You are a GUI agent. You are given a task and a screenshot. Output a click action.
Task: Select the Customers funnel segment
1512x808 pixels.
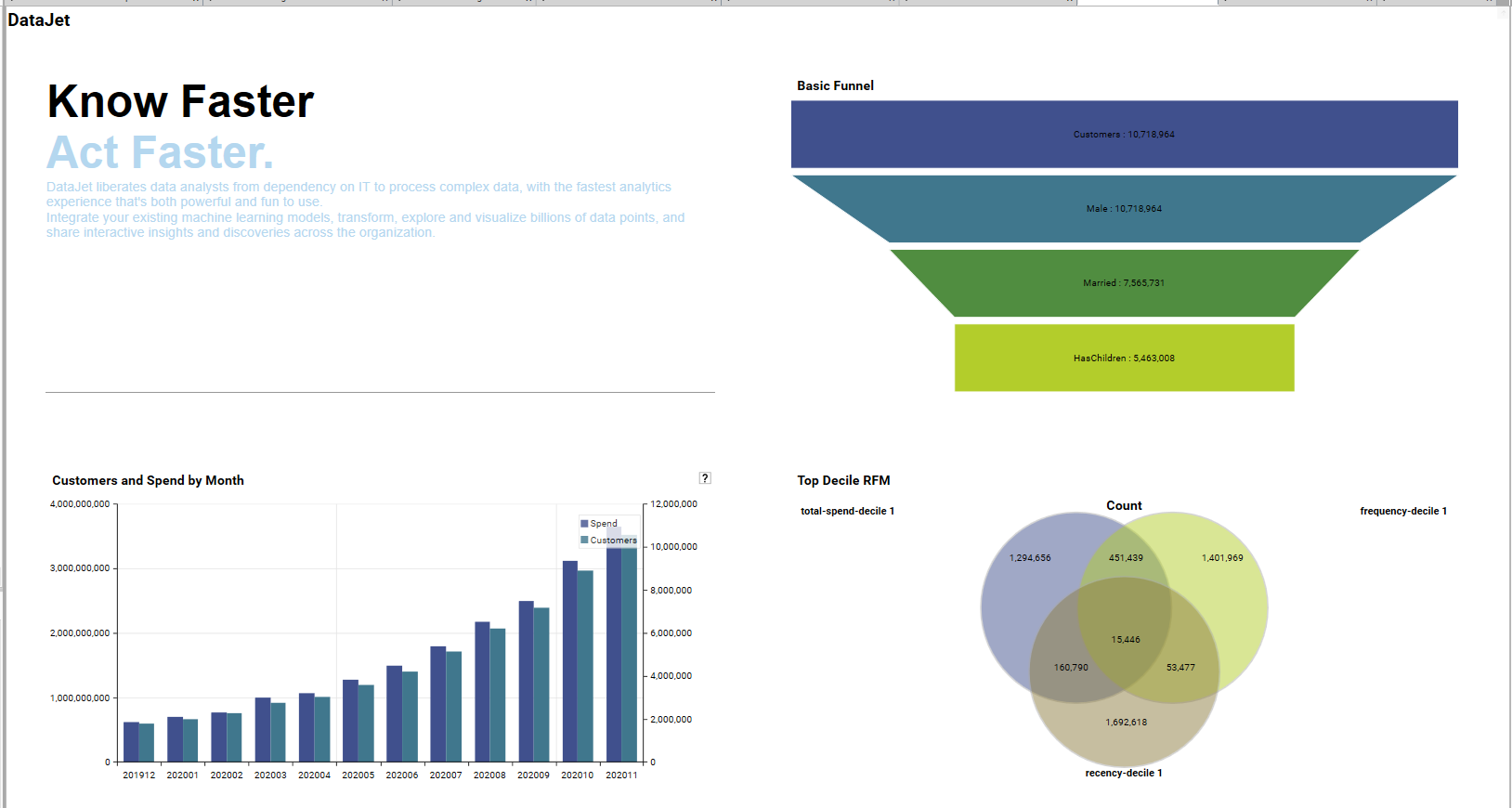pos(1124,135)
